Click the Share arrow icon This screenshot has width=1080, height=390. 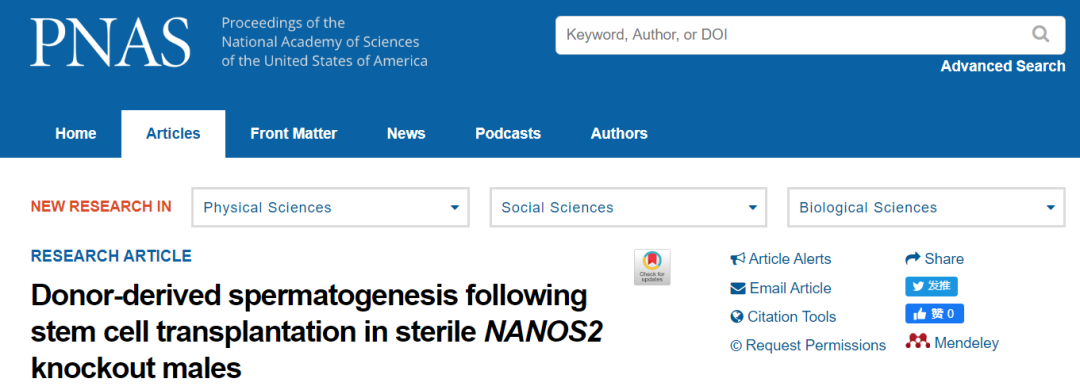tap(913, 259)
